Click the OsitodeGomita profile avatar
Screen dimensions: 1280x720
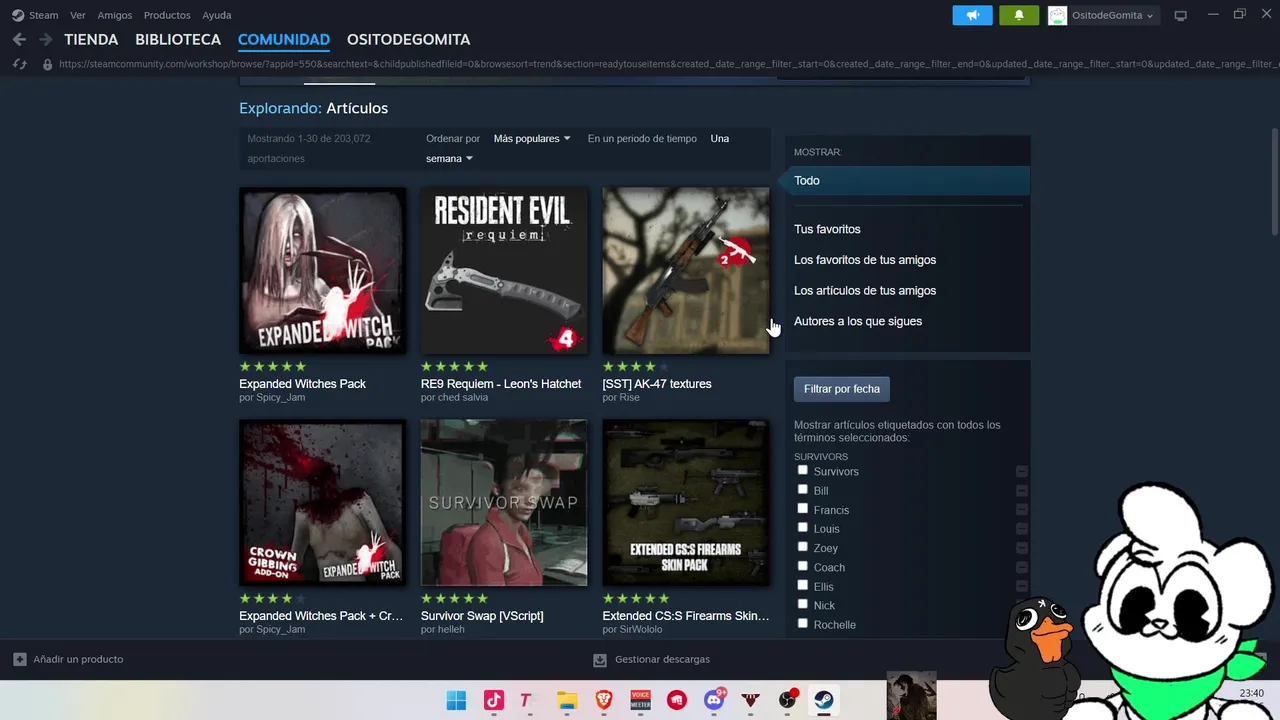[x=1057, y=15]
